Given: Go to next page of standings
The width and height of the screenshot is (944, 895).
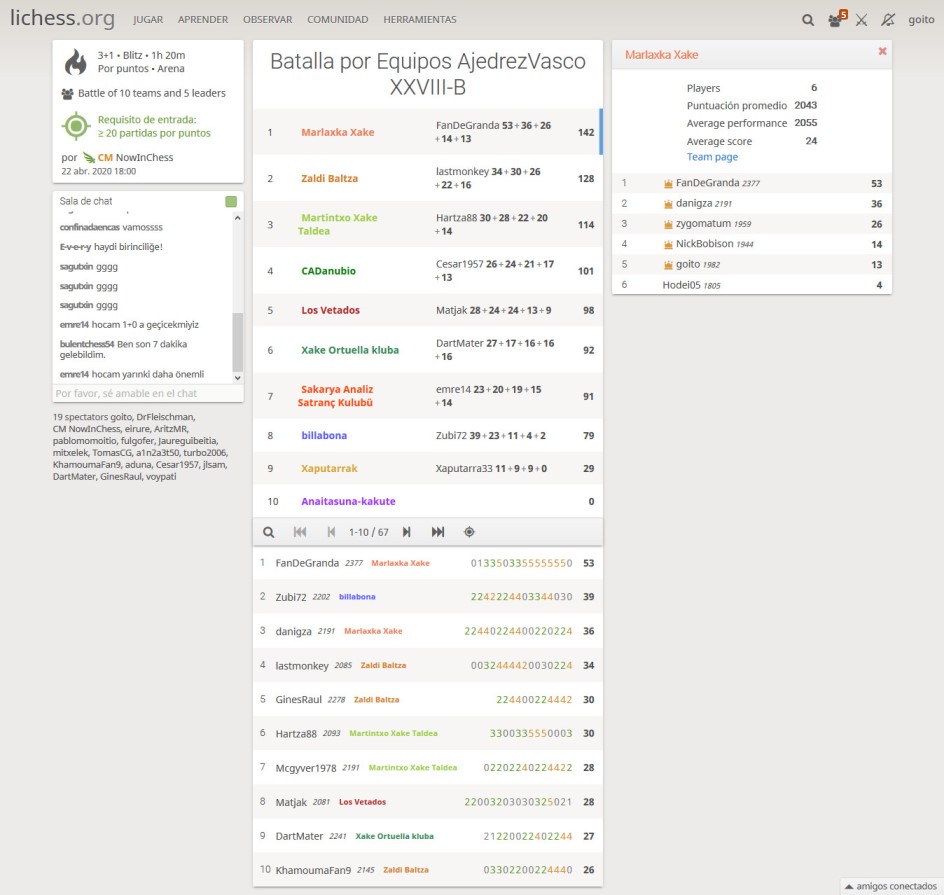Looking at the screenshot, I should [x=406, y=532].
